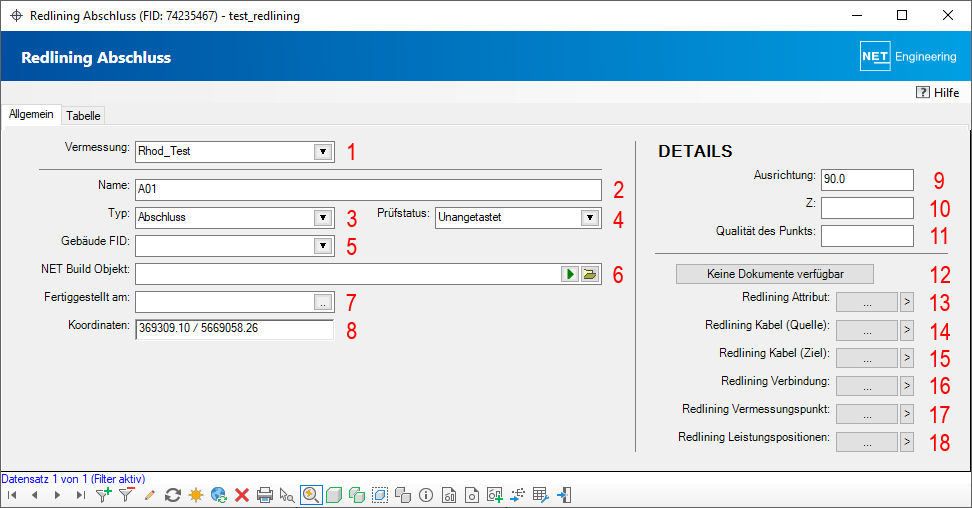The height and width of the screenshot is (508, 972).
Task: Click the pencil edit icon
Action: click(149, 495)
